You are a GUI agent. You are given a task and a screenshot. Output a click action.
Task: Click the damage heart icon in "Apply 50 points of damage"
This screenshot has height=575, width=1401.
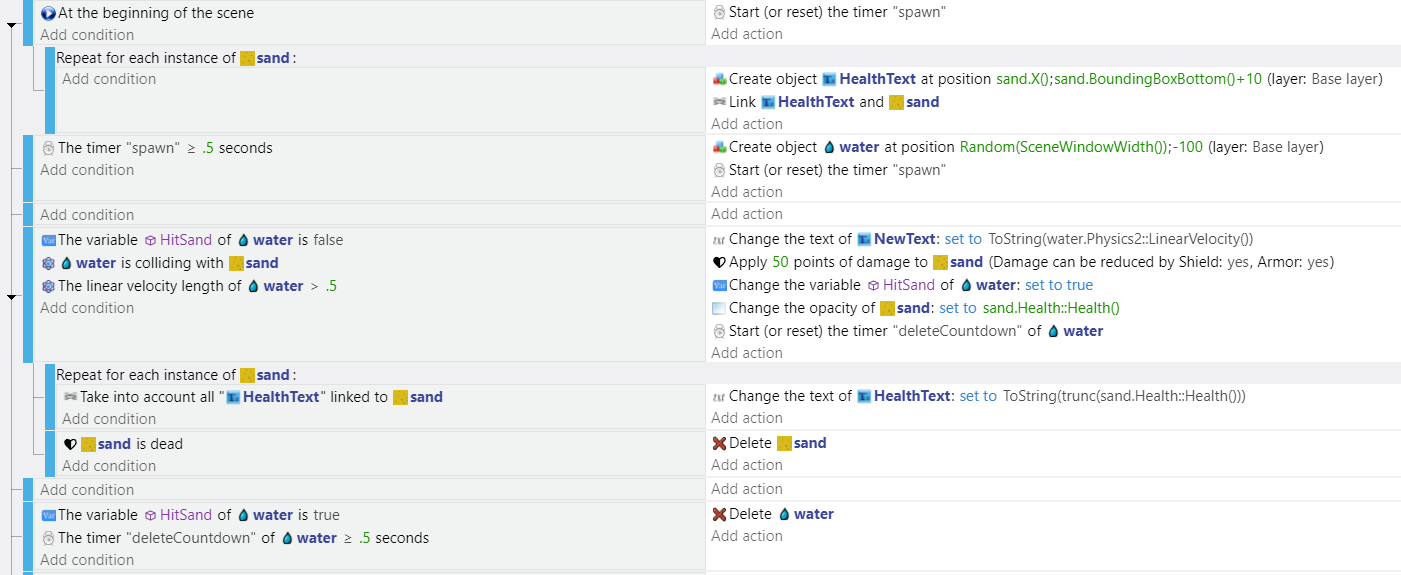719,262
